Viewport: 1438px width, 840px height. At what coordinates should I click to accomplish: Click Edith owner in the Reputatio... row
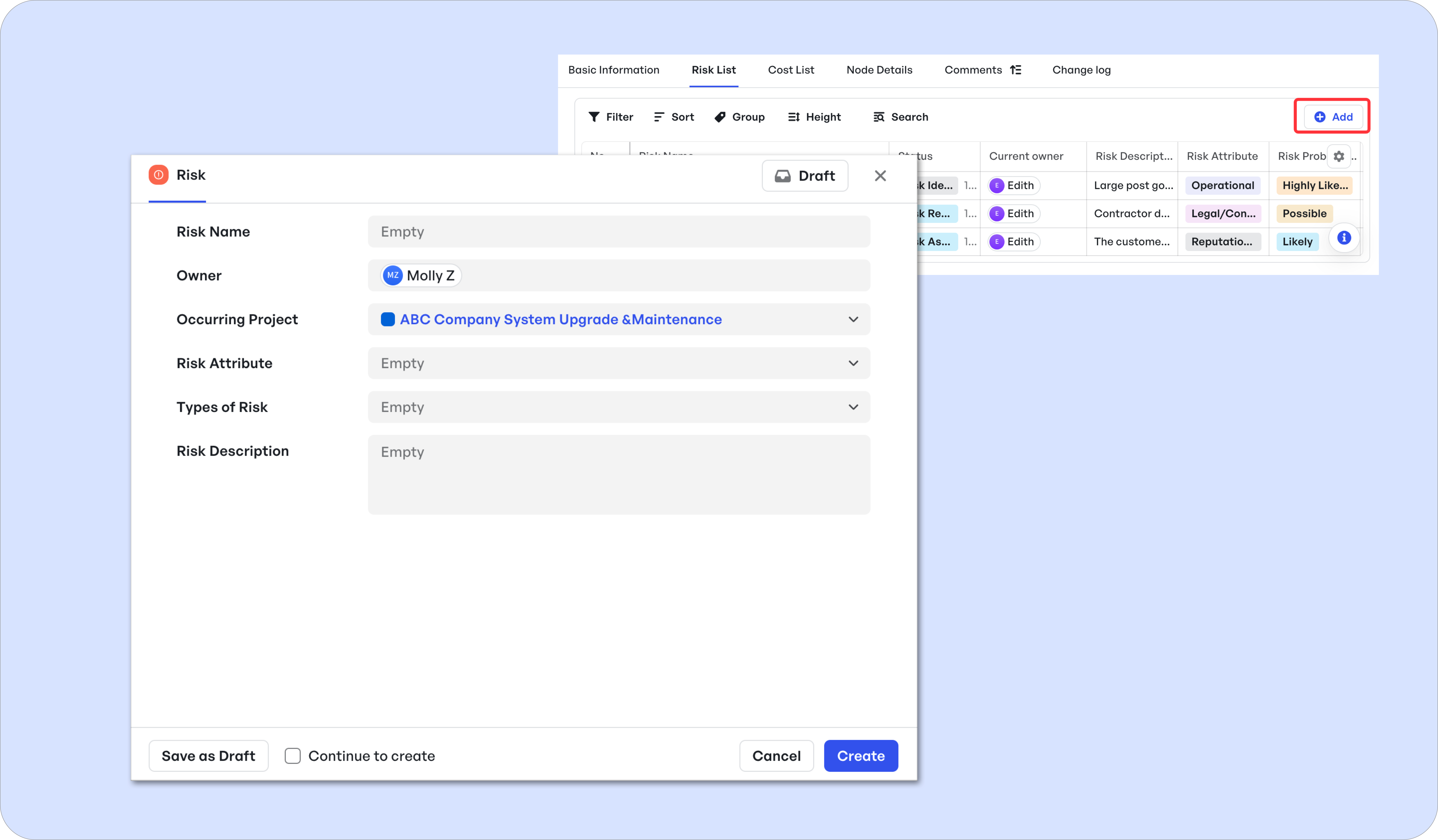tap(1014, 242)
